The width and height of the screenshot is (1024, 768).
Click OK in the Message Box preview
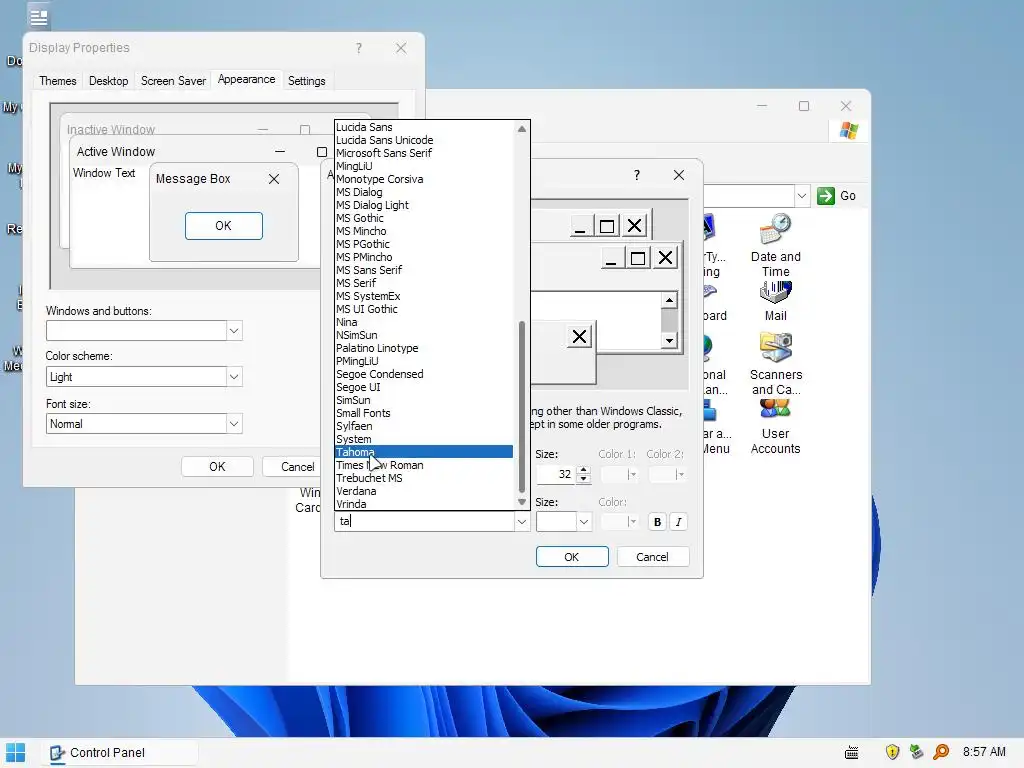pyautogui.click(x=223, y=226)
